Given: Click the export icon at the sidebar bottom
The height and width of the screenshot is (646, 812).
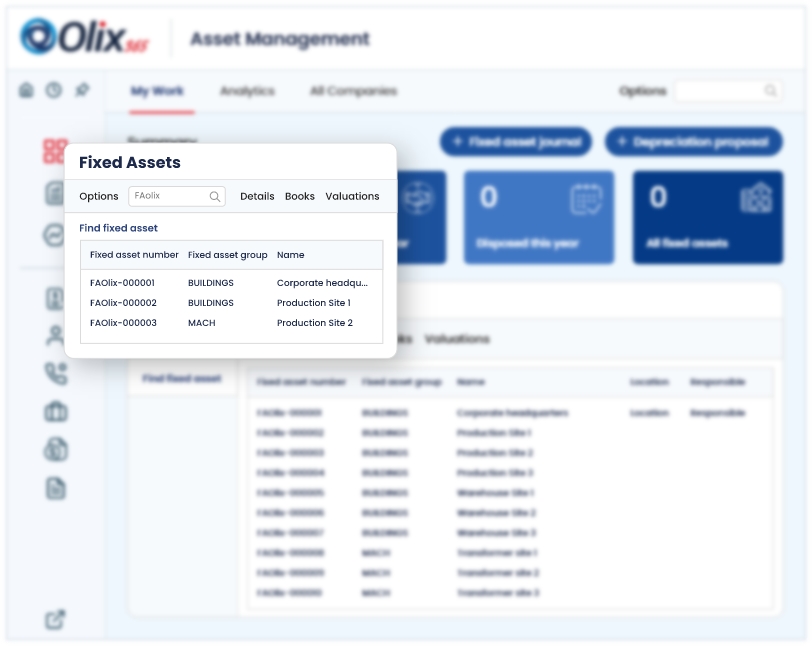Looking at the screenshot, I should [55, 620].
